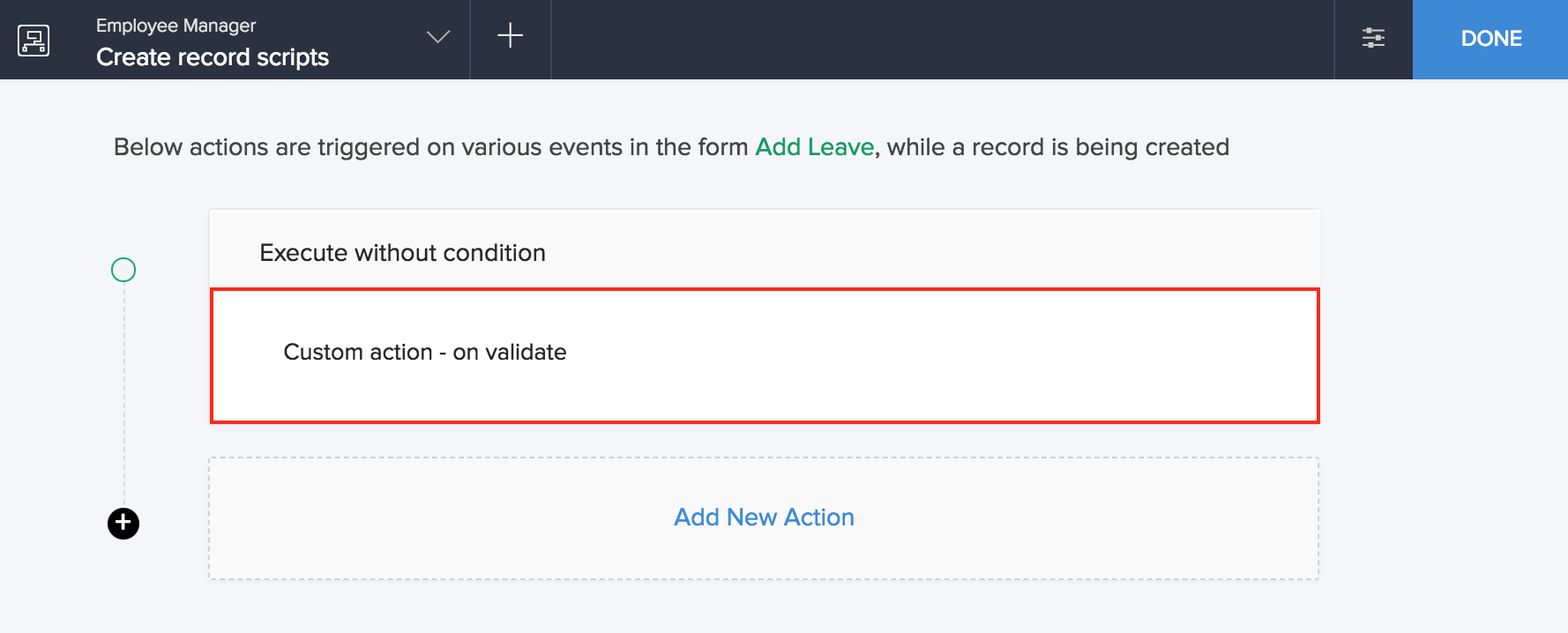
Task: Click the workflow icon in the header
Action: click(34, 40)
